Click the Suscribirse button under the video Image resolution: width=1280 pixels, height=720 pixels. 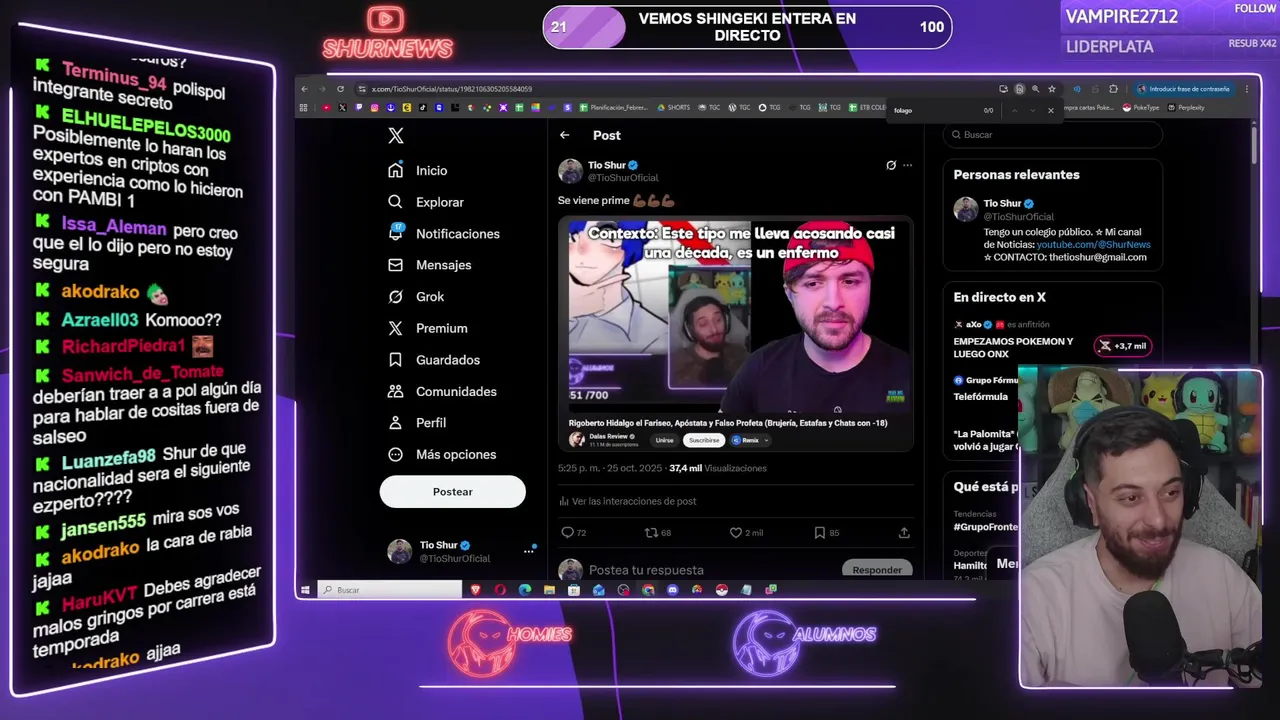704,440
